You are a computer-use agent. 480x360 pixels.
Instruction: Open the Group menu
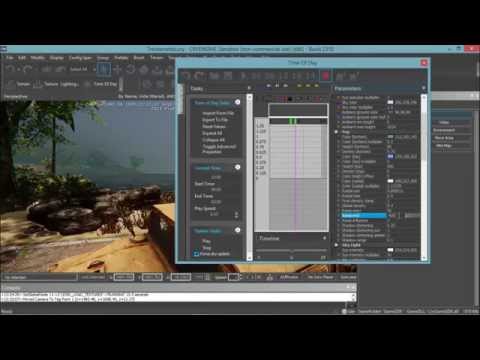(x=103, y=58)
